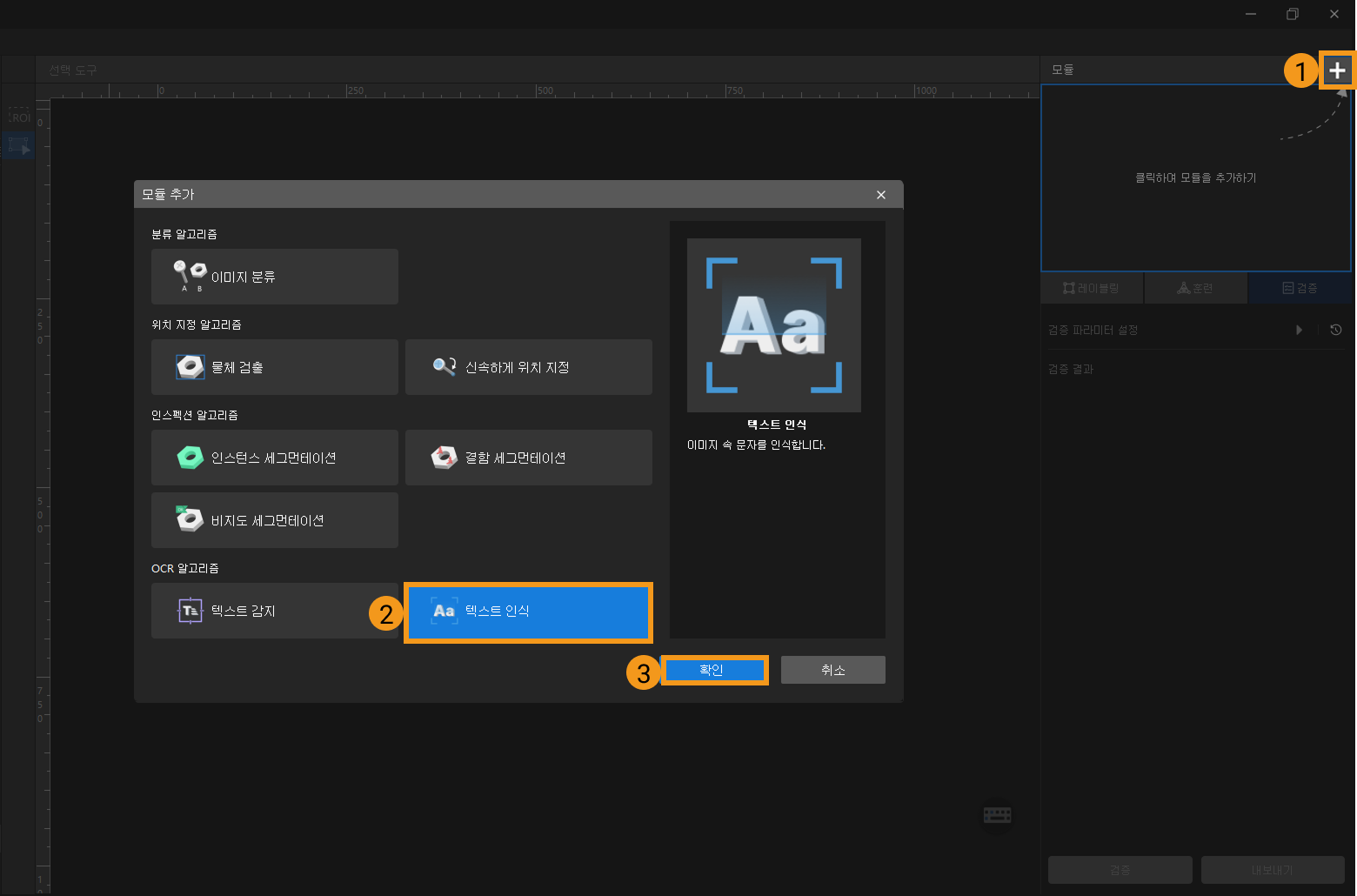Switch to the 레이블링 tab
1357x896 pixels.
[1092, 288]
